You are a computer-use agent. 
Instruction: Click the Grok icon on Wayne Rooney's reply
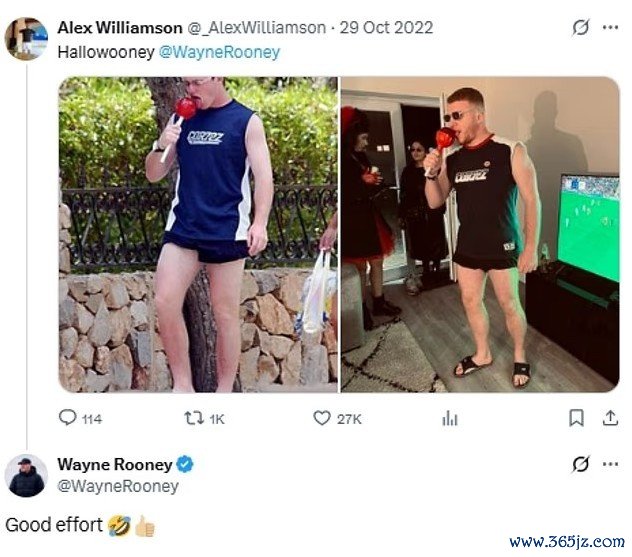tap(580, 464)
